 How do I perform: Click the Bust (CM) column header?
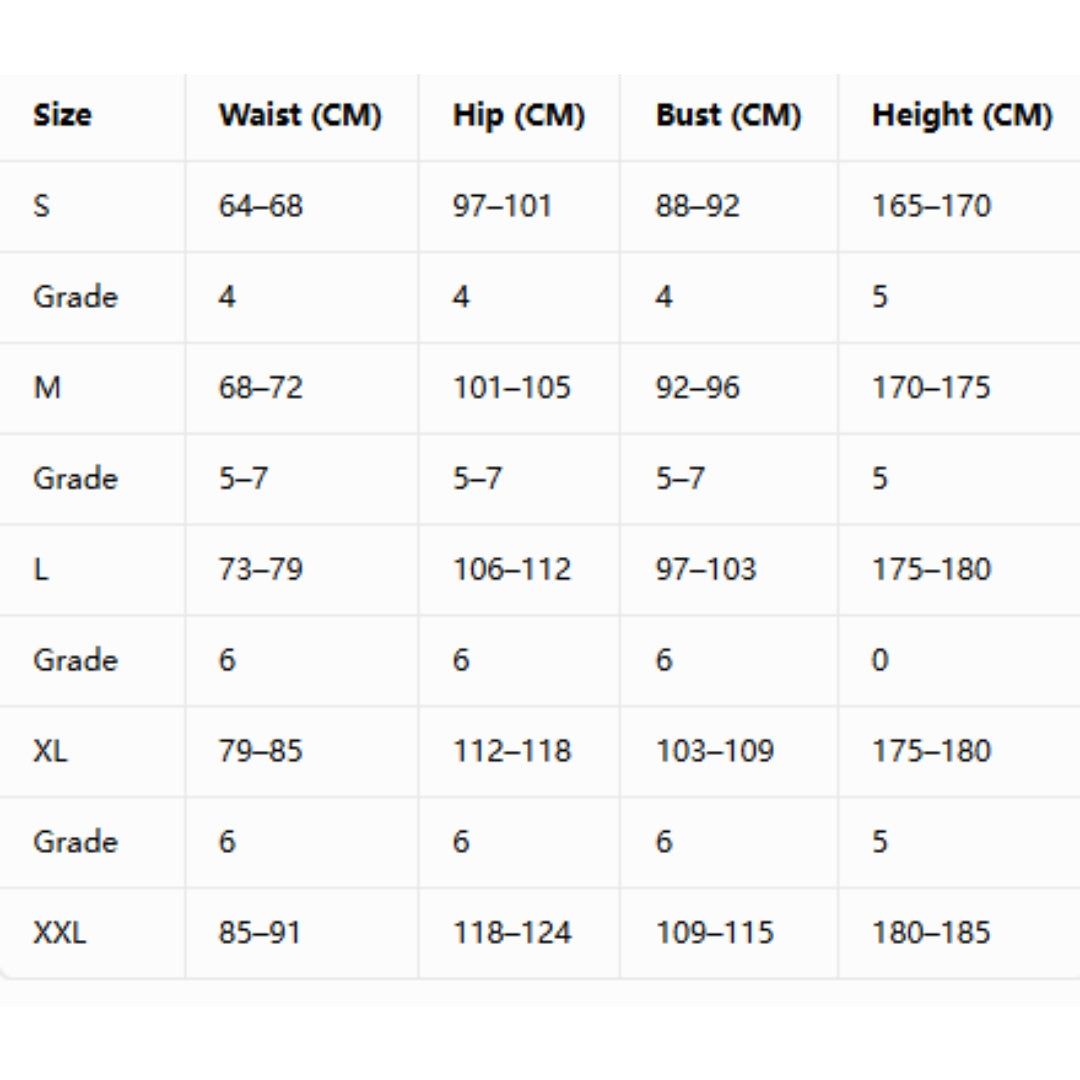coord(728,115)
